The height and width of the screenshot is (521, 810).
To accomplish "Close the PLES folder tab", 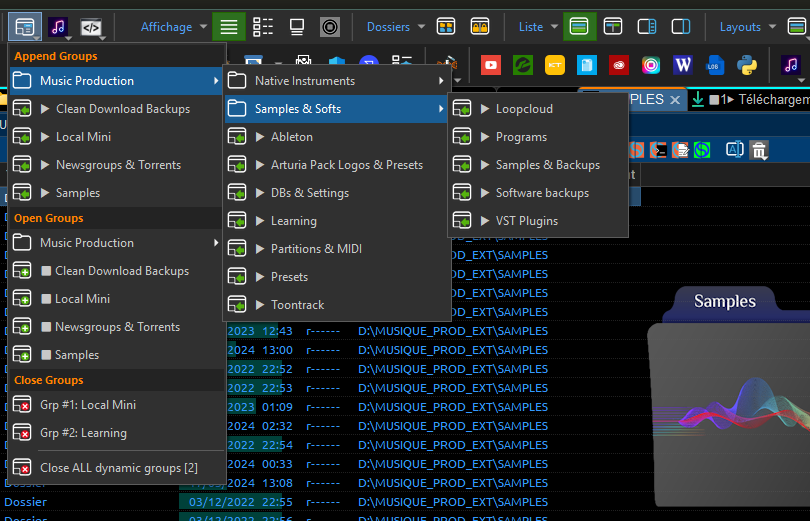I will tap(675, 100).
